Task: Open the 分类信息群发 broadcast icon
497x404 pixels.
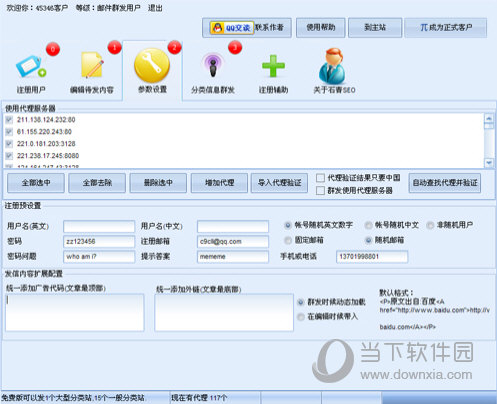Action: pos(213,65)
